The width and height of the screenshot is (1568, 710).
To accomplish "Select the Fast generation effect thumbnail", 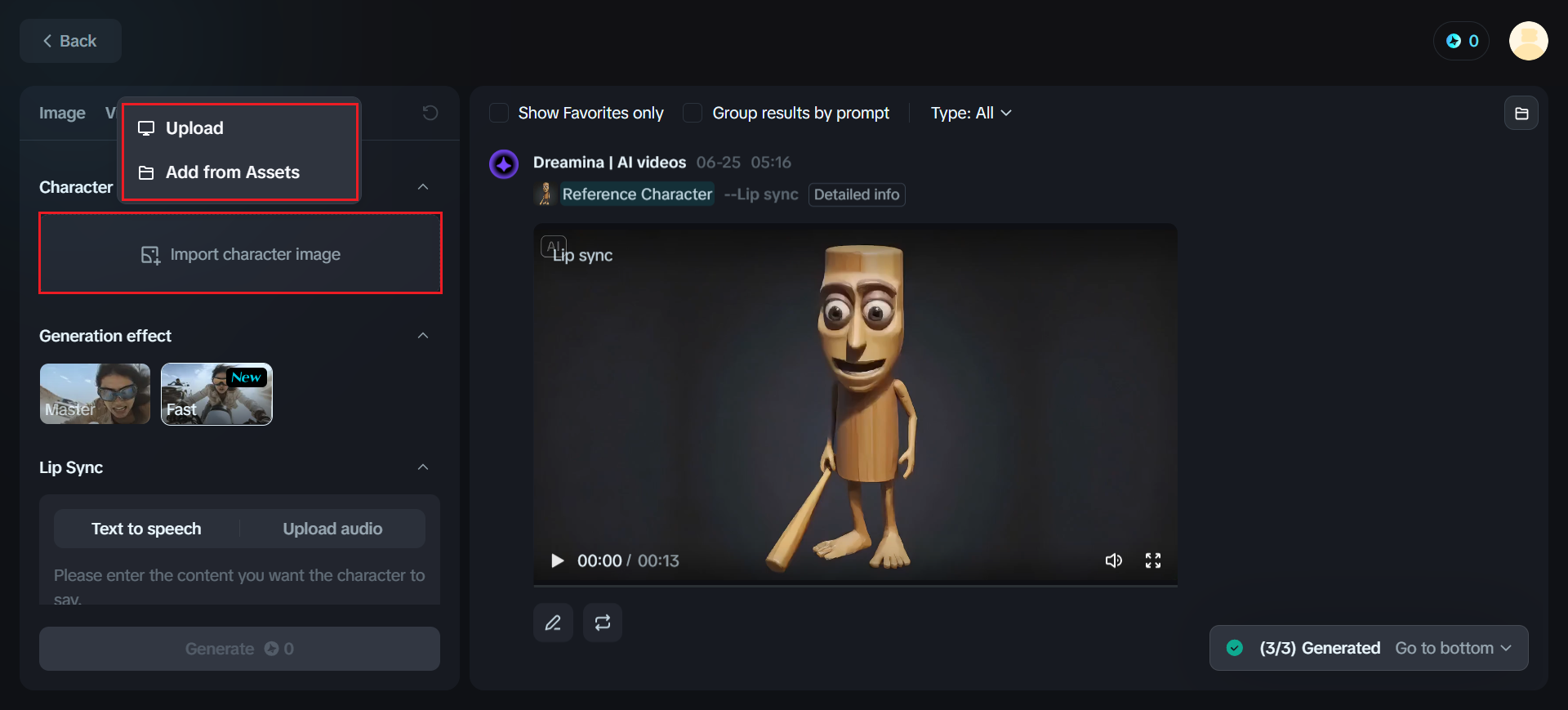I will 216,394.
